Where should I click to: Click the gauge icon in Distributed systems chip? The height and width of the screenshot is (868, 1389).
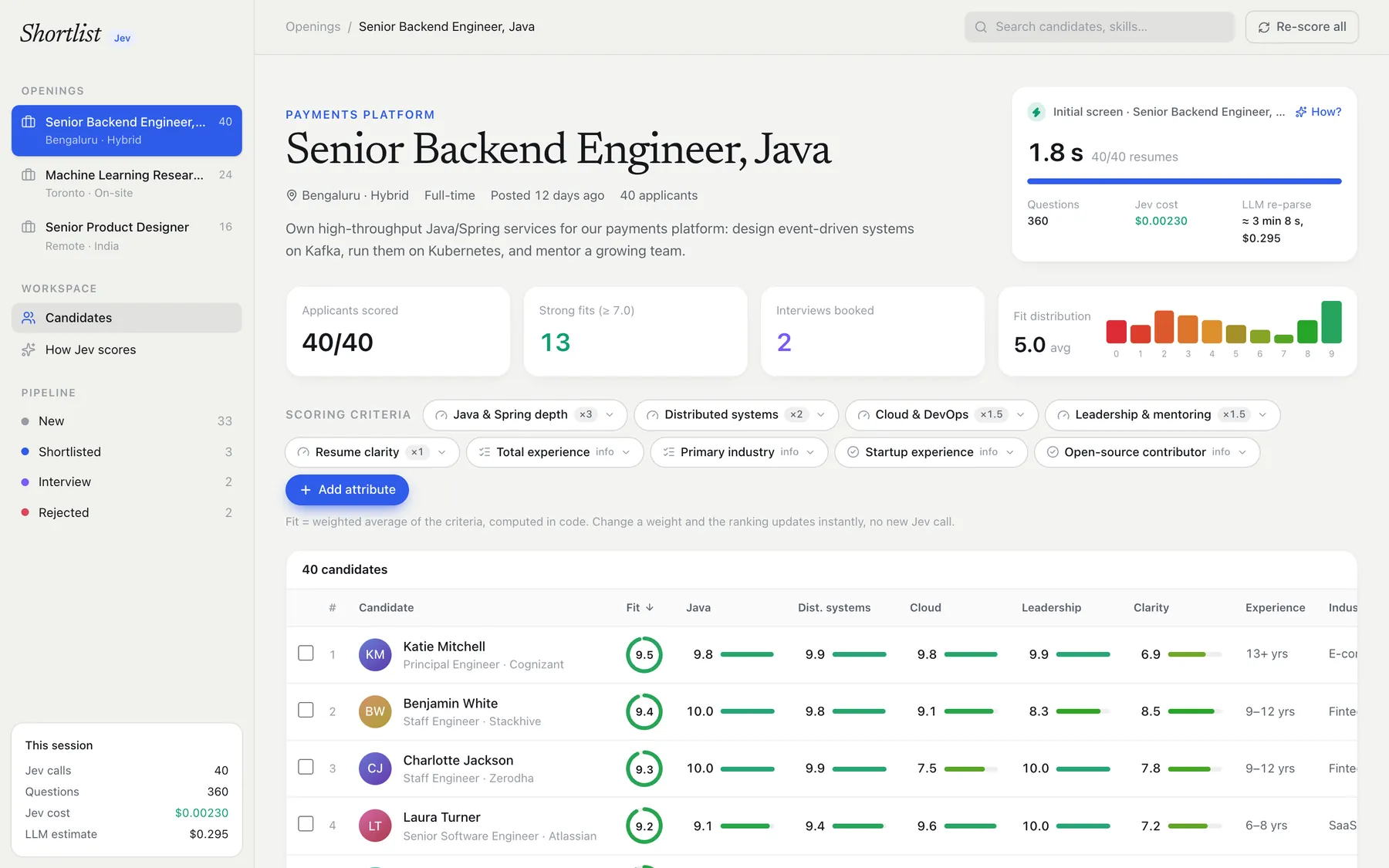pos(653,415)
